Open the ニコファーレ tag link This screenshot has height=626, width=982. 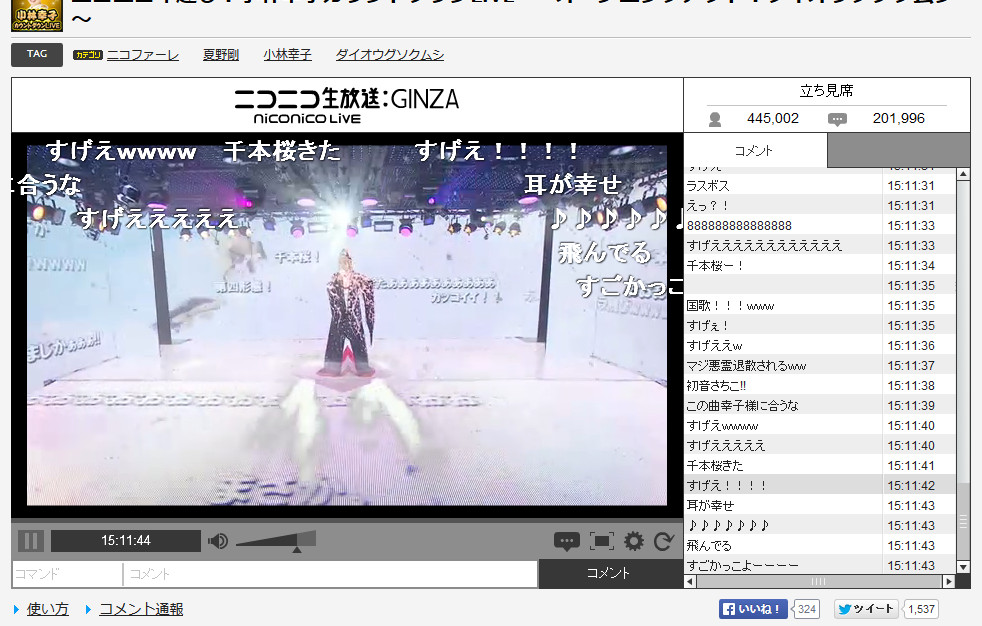143,55
